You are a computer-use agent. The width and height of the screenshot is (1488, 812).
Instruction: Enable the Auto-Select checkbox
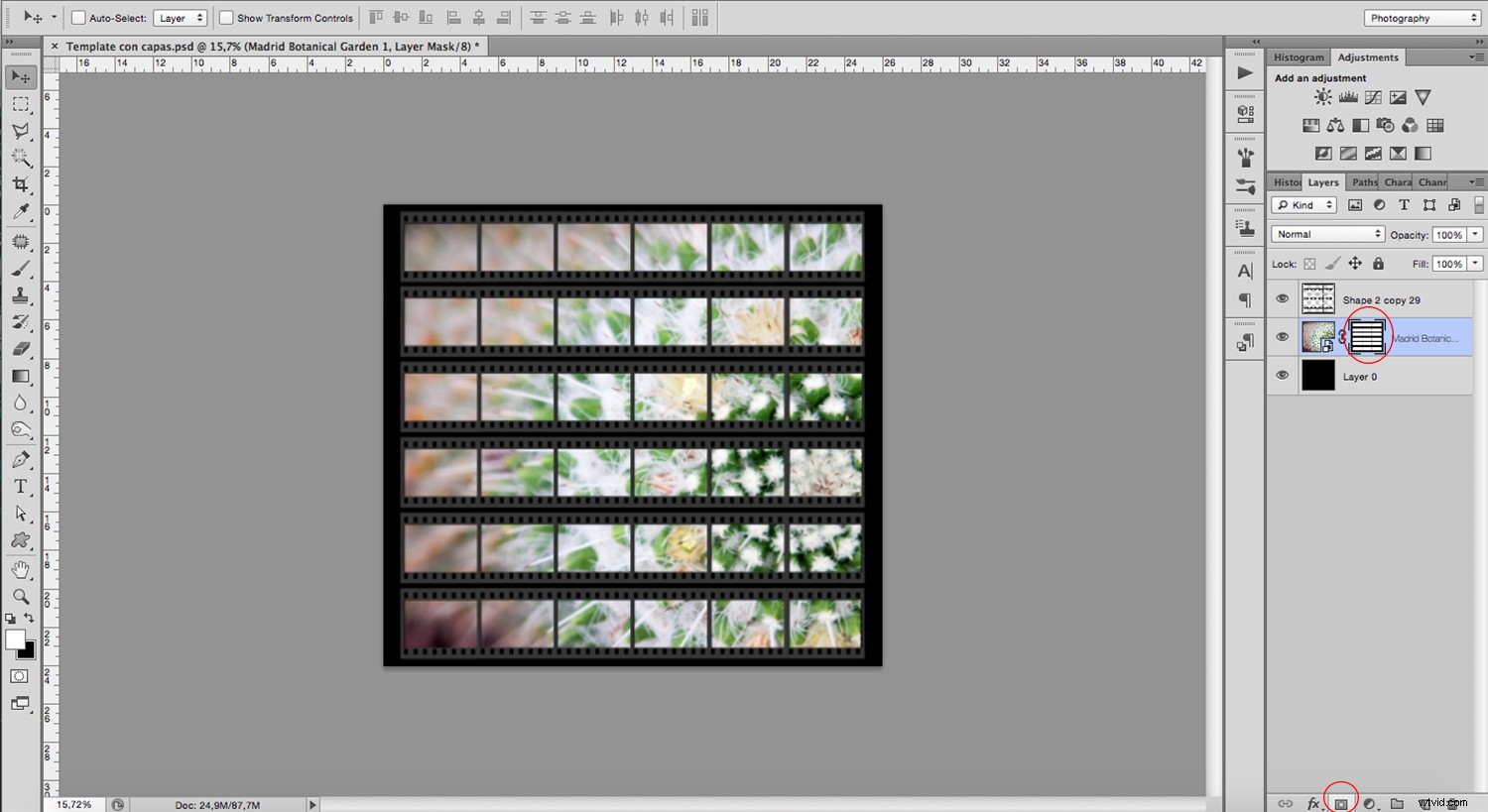75,17
